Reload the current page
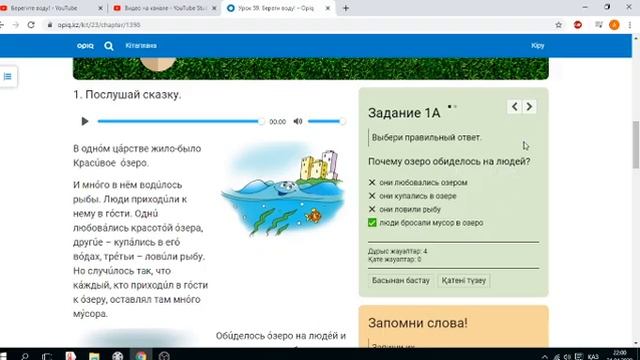The image size is (640, 360). tap(31, 25)
